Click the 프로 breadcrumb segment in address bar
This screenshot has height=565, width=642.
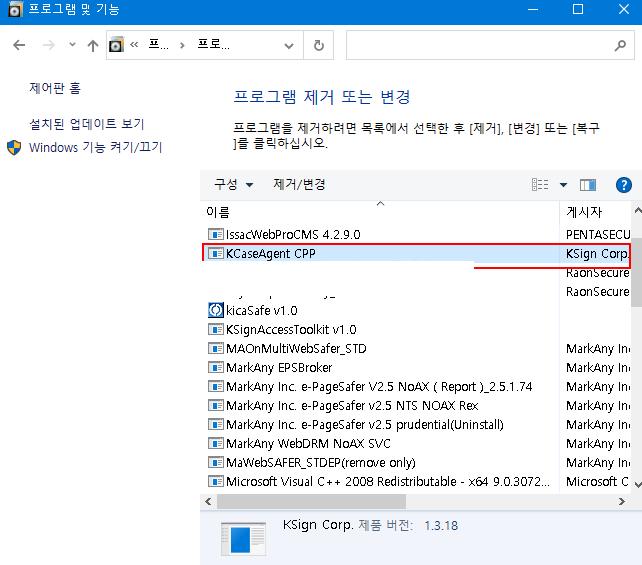coord(213,44)
